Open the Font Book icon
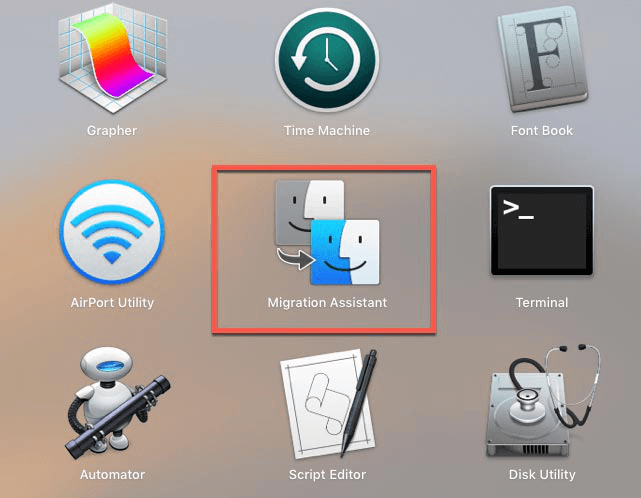Image resolution: width=641 pixels, height=498 pixels. pos(542,59)
